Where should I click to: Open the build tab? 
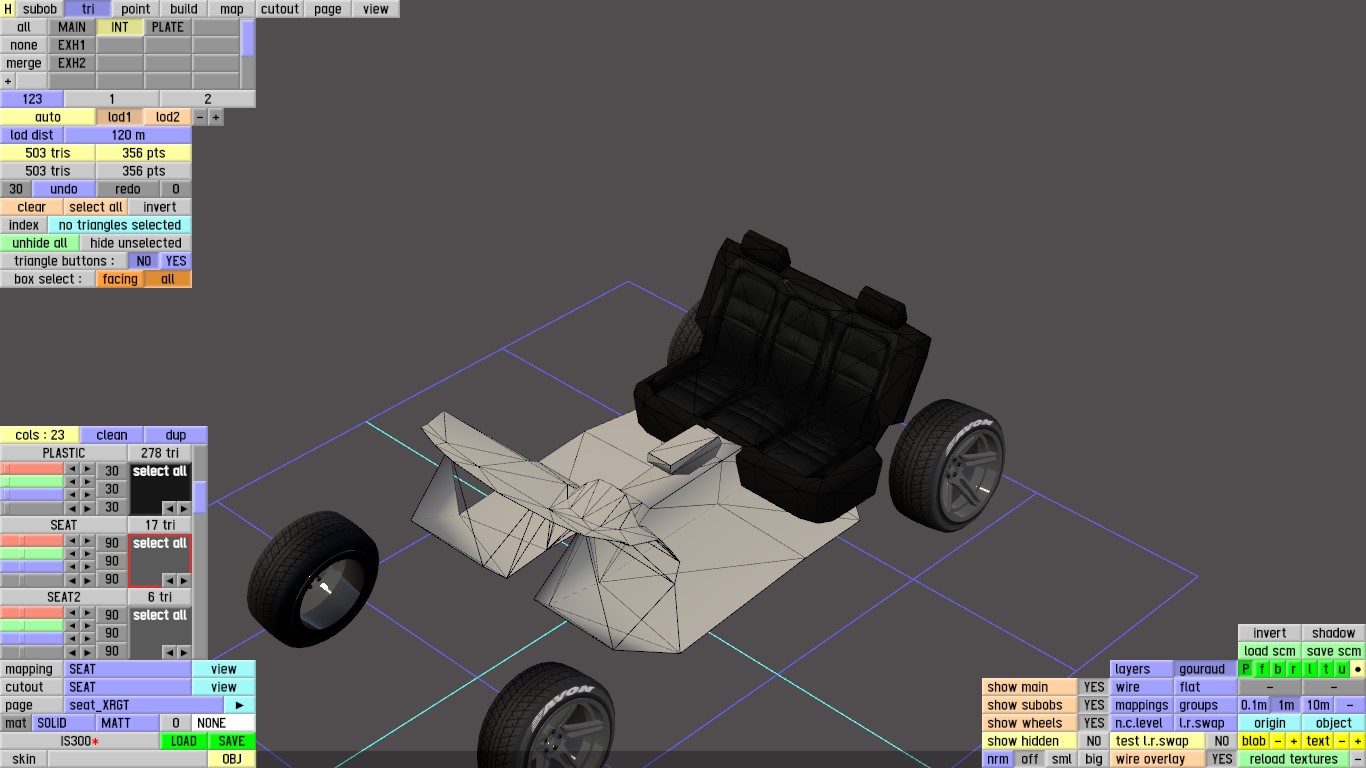pos(184,9)
